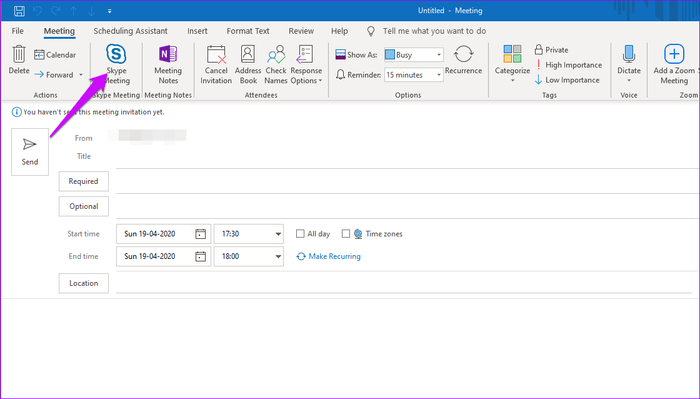
Task: Open Customize Quick Access Toolbar dropdown
Action: tap(109, 11)
